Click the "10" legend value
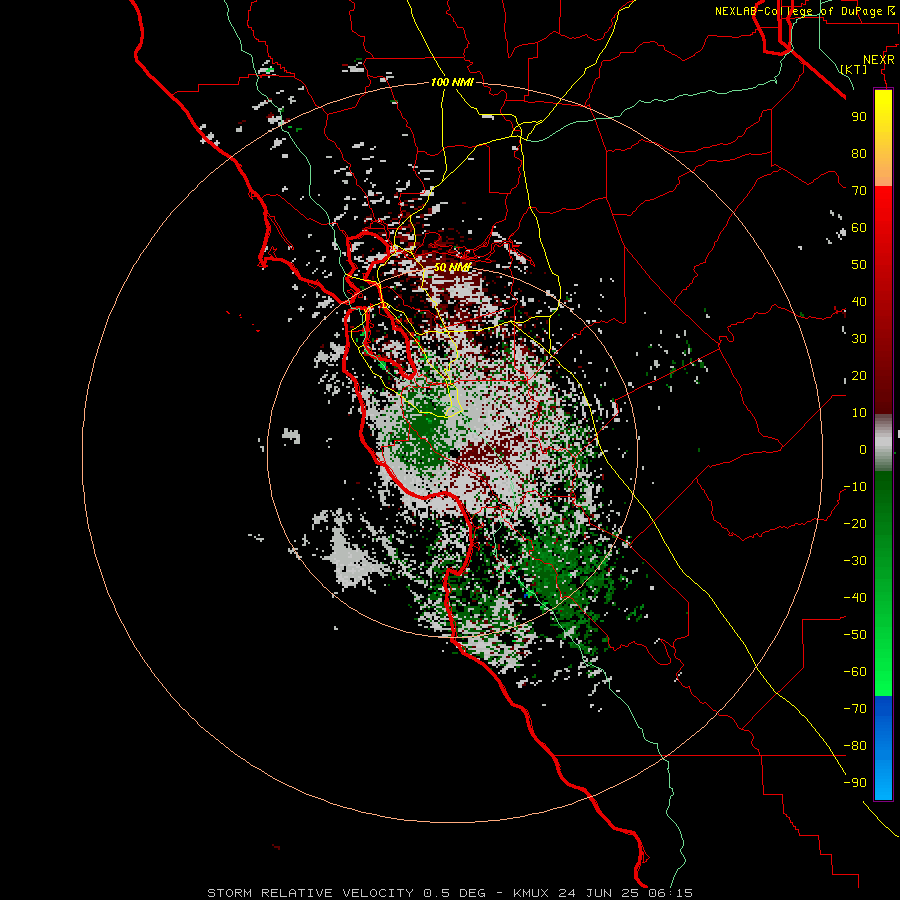 pyautogui.click(x=859, y=413)
